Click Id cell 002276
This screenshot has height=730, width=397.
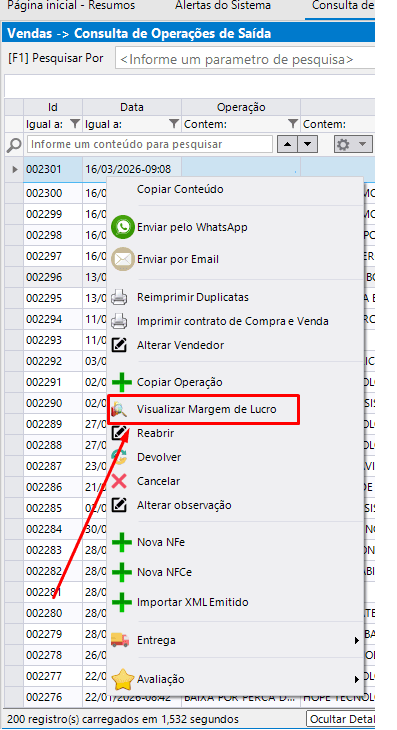(x=53, y=697)
